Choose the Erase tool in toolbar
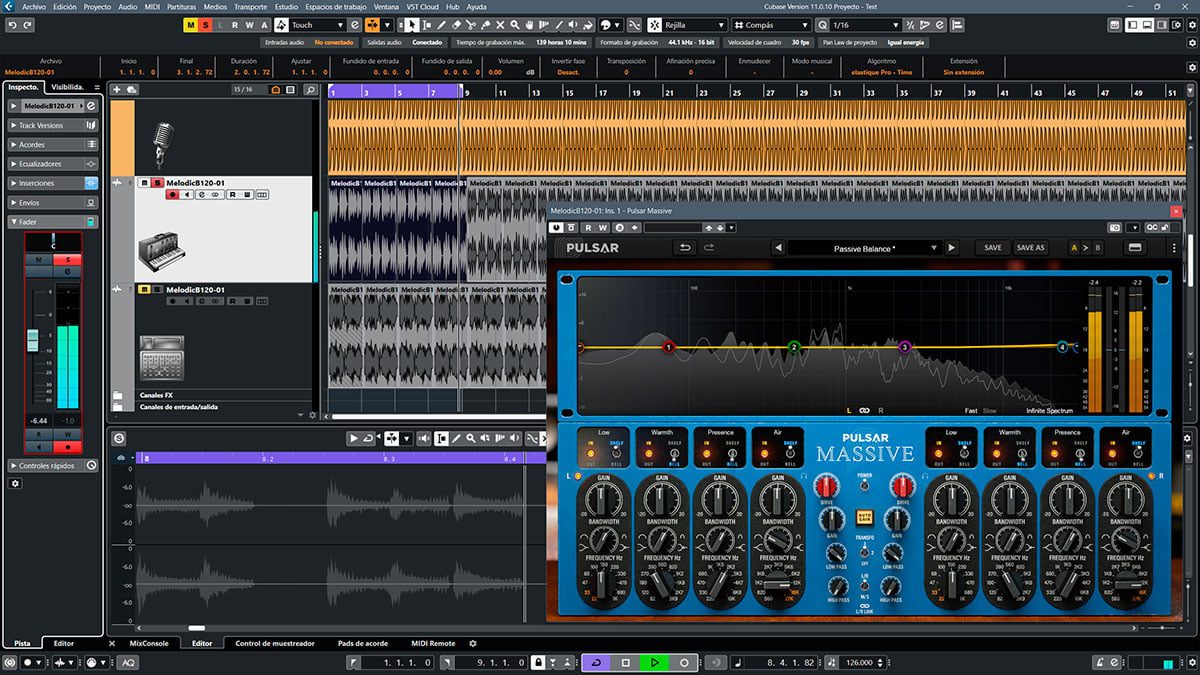 coord(456,25)
